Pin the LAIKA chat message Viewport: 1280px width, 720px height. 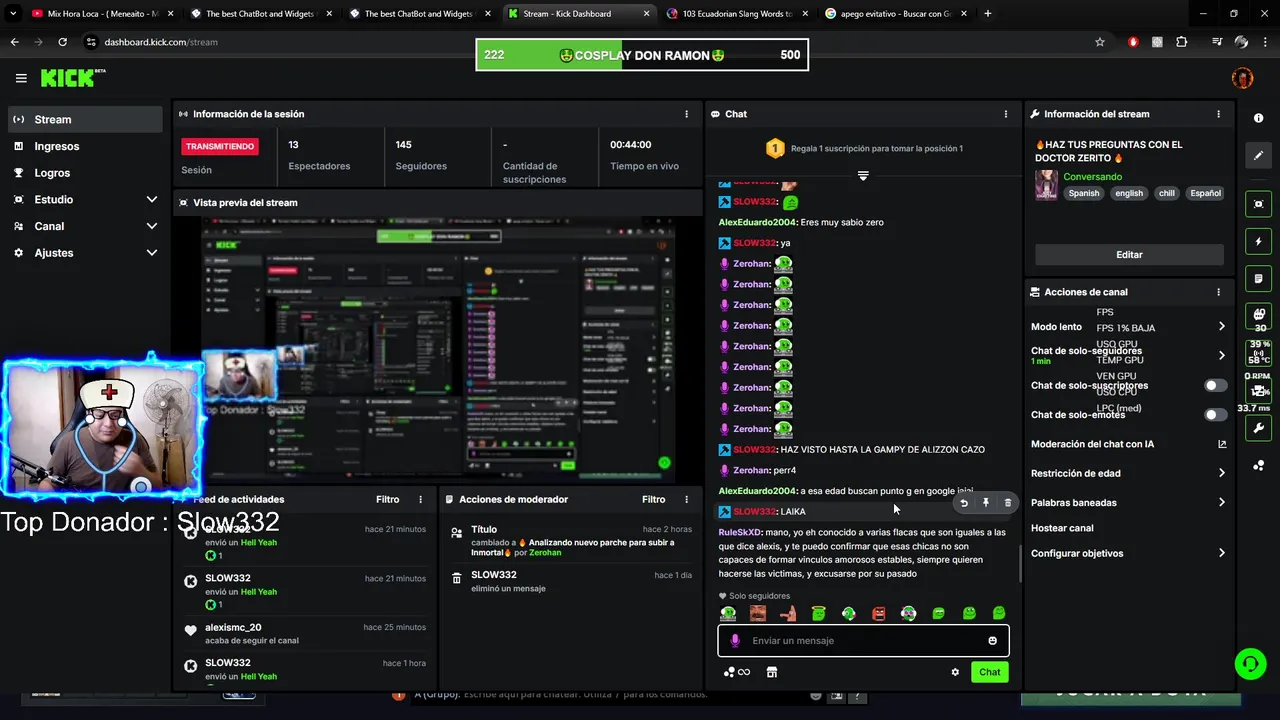(985, 503)
